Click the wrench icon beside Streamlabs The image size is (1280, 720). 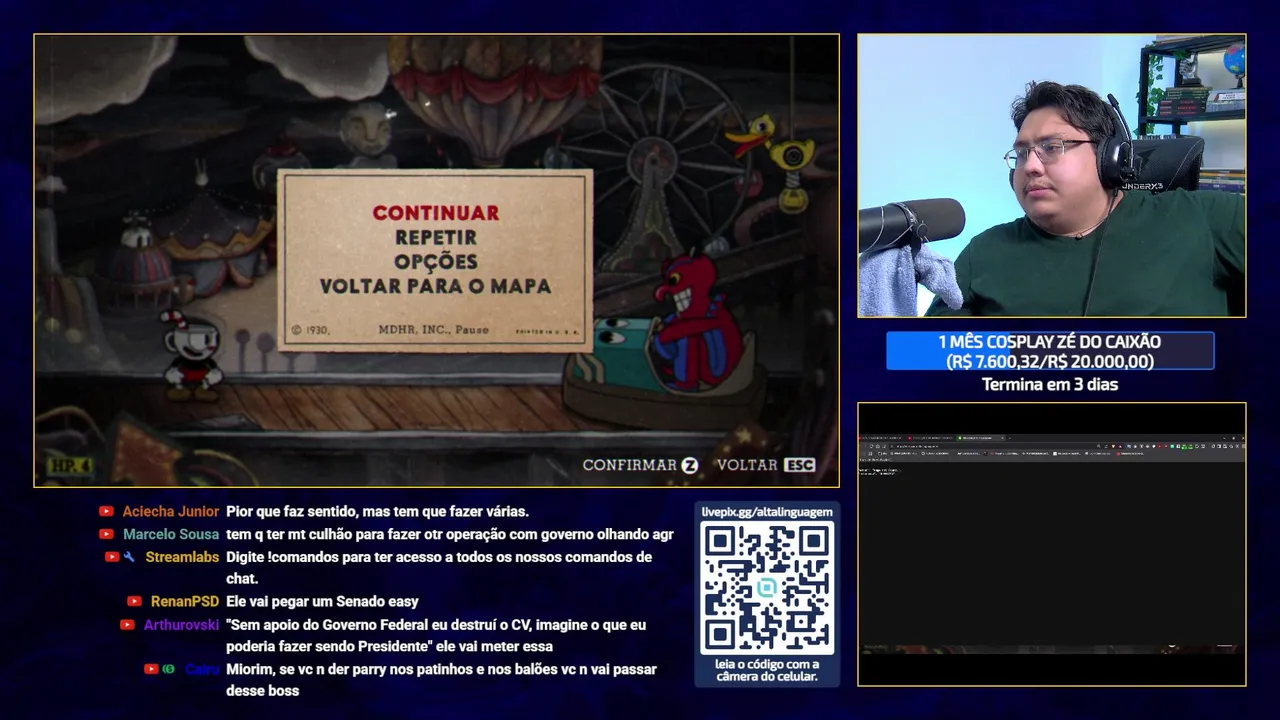(x=129, y=557)
